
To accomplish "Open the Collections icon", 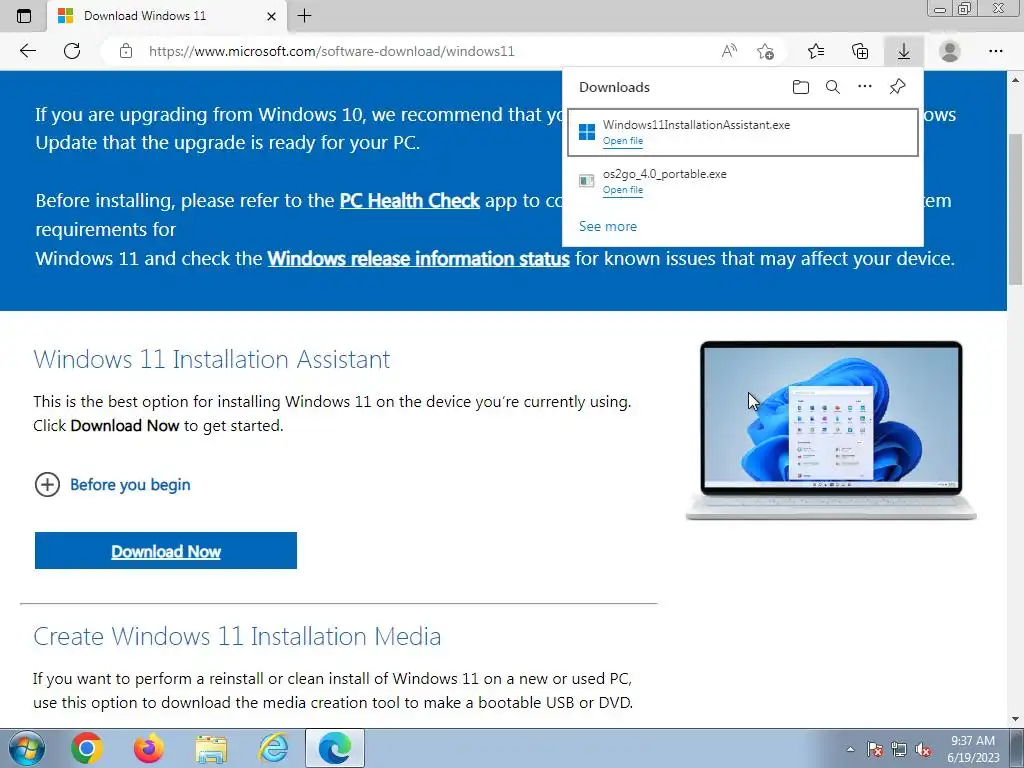I will pyautogui.click(x=860, y=51).
